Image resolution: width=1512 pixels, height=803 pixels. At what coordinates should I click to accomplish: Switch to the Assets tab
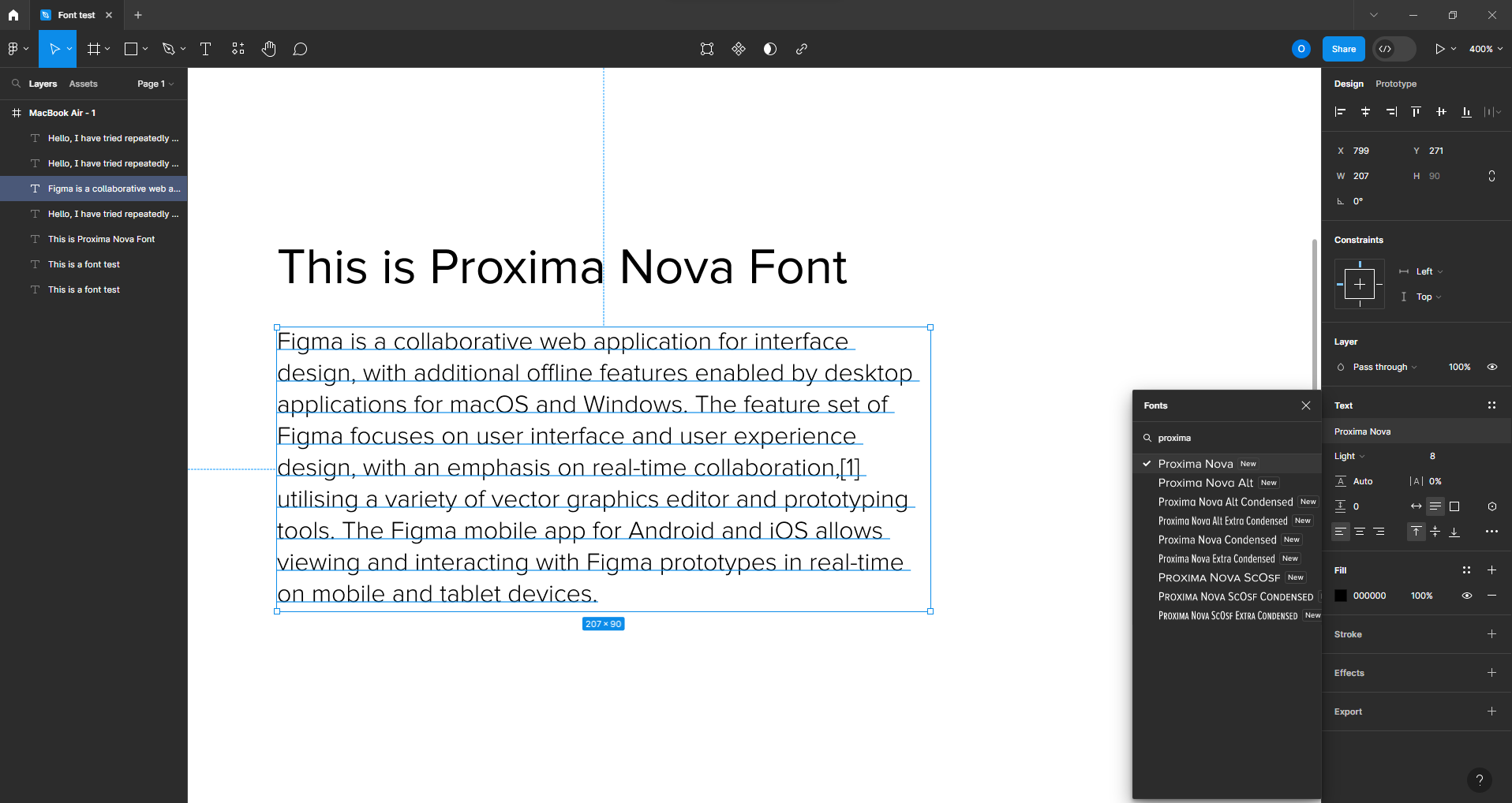click(x=83, y=84)
